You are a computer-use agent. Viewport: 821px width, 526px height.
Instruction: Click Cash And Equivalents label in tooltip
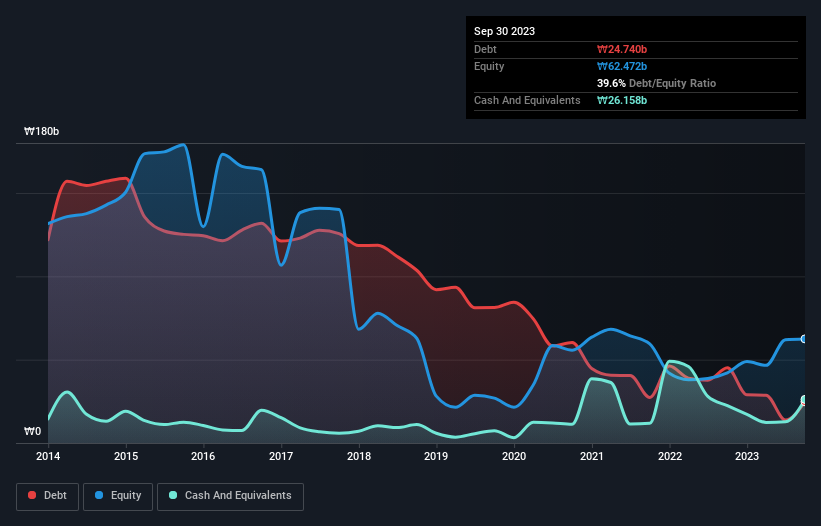527,100
